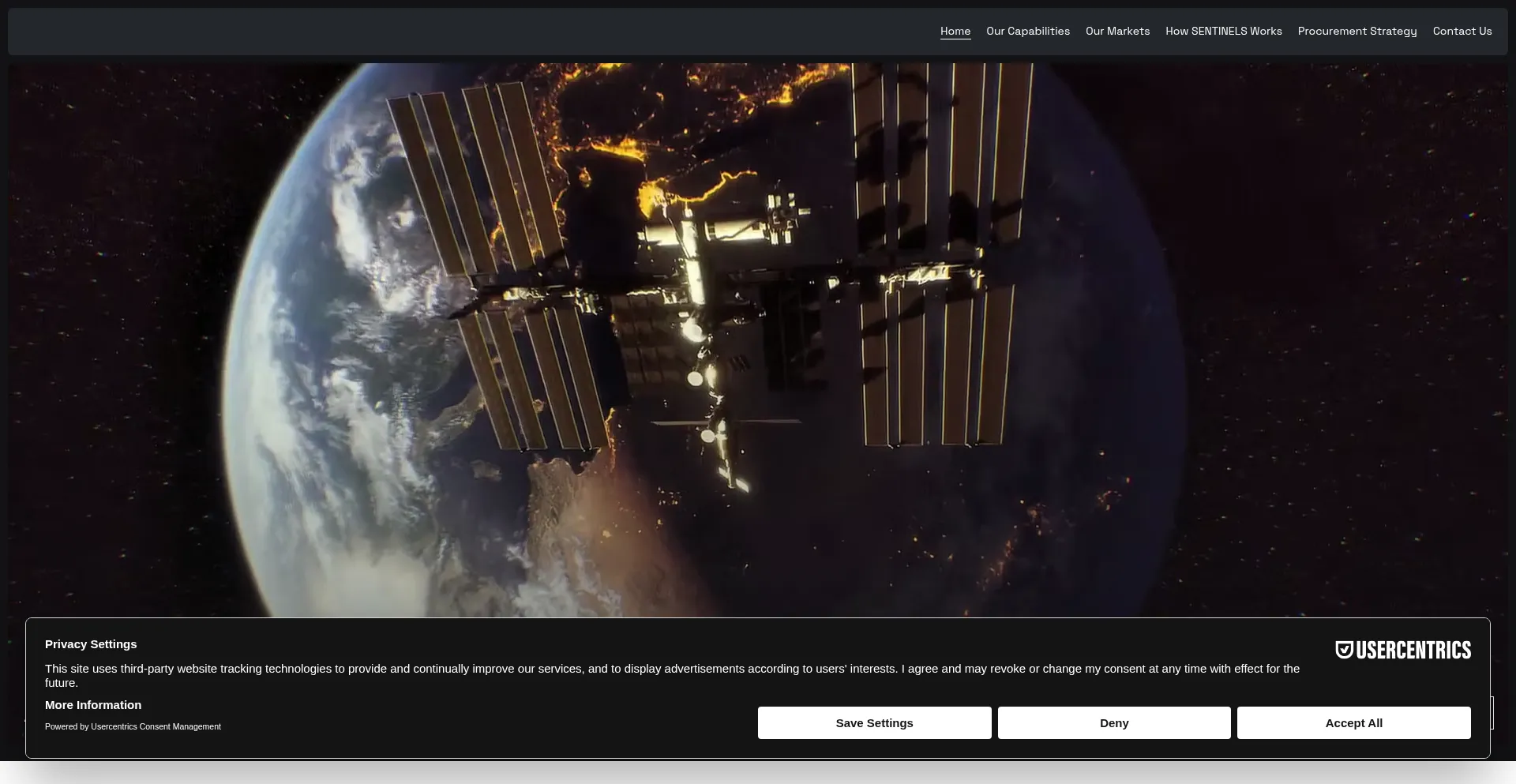Select Contact Us in the navigation
This screenshot has width=1516, height=784.
pyautogui.click(x=1462, y=32)
